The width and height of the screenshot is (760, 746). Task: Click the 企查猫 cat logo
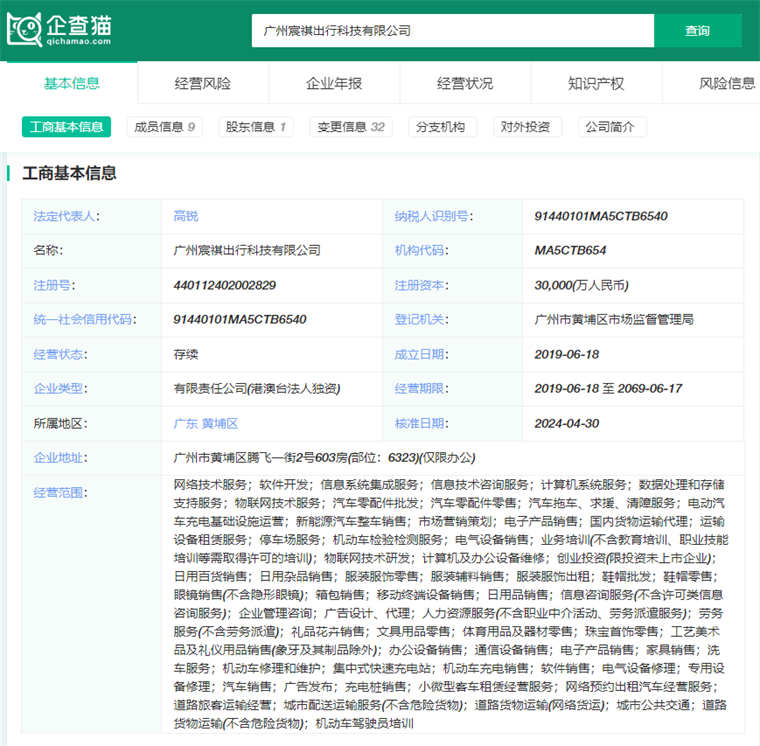(59, 29)
